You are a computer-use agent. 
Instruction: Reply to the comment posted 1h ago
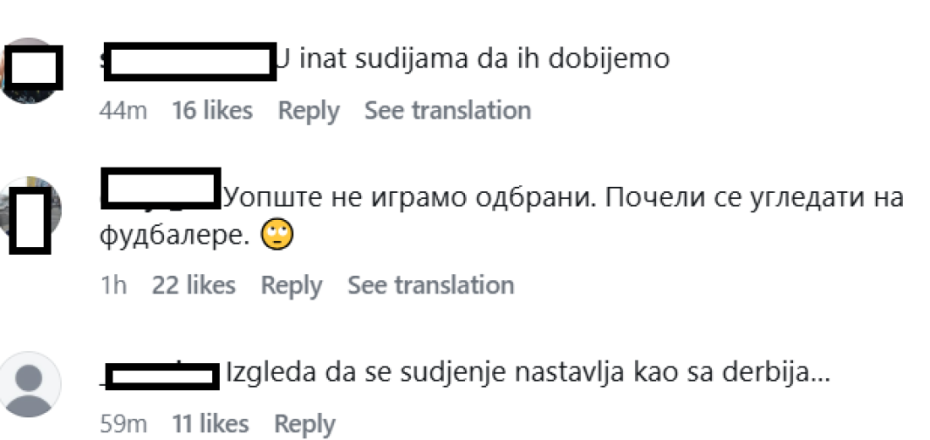tap(291, 285)
